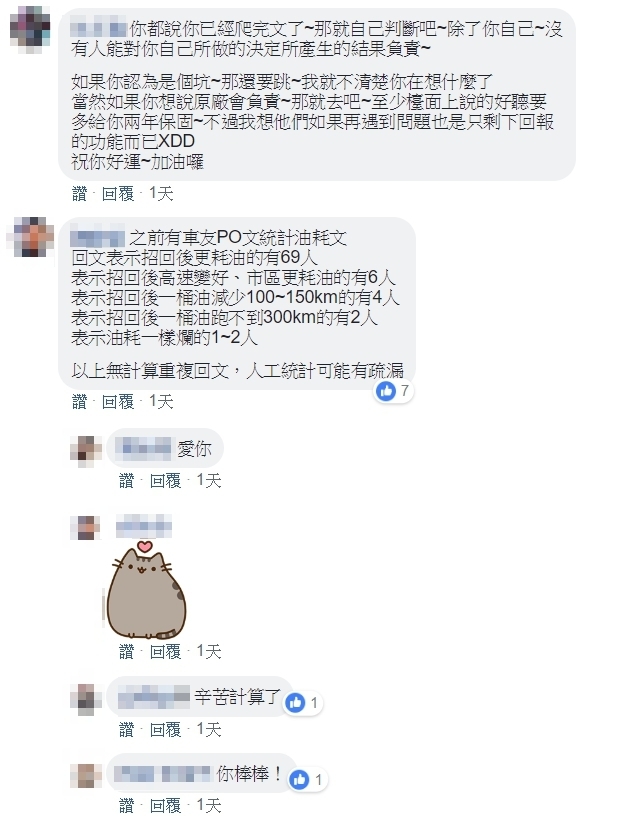Open the 1天 timestamp under 愛你 reply

pyautogui.click(x=209, y=480)
